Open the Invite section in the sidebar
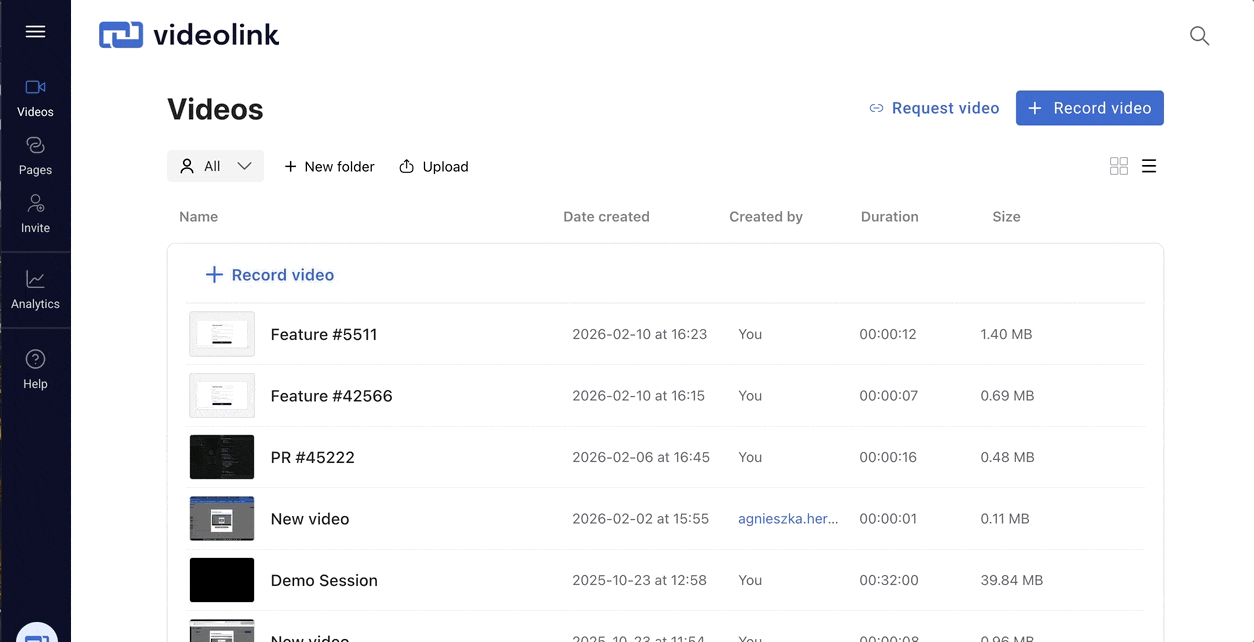The width and height of the screenshot is (1254, 642). coord(35,214)
